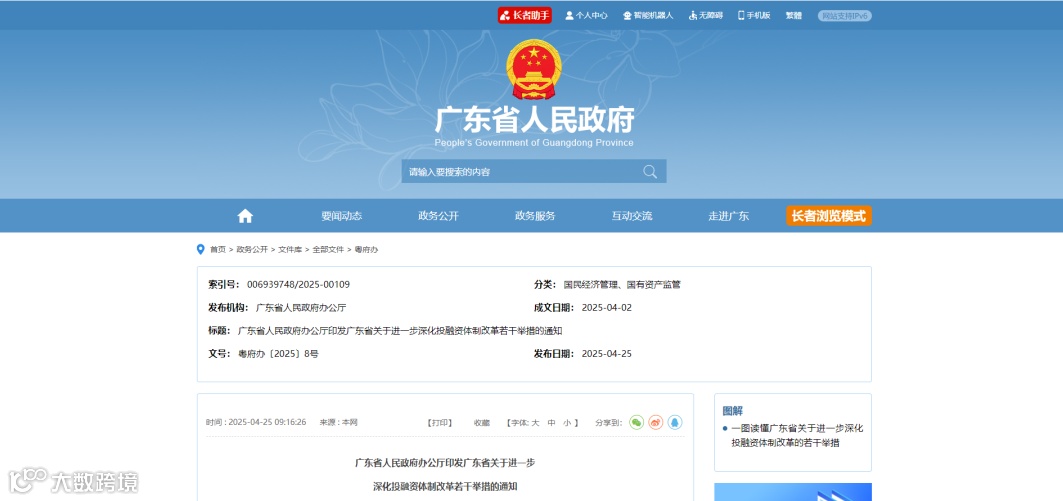Select the 成文日期 value 2025-04-02

(607, 308)
